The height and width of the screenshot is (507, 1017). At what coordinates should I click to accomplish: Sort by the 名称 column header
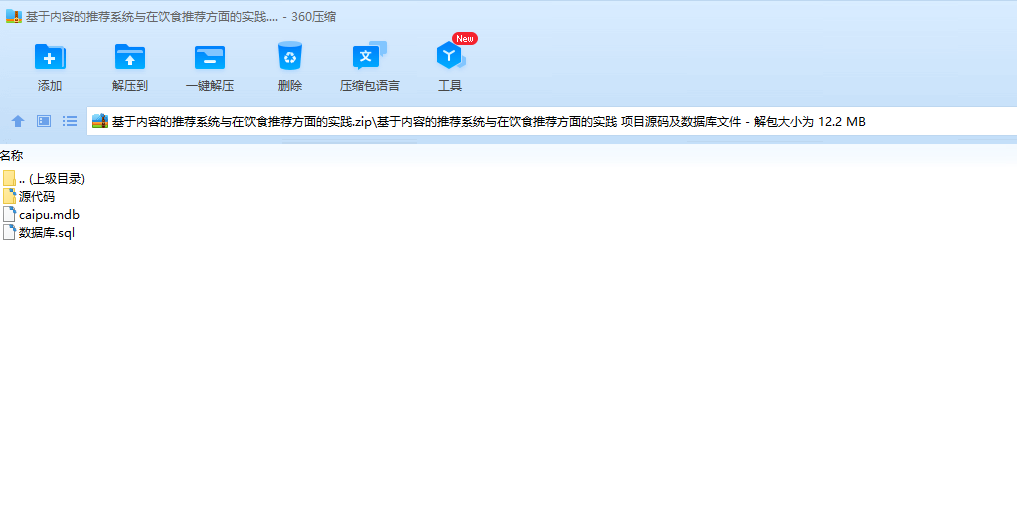click(12, 156)
